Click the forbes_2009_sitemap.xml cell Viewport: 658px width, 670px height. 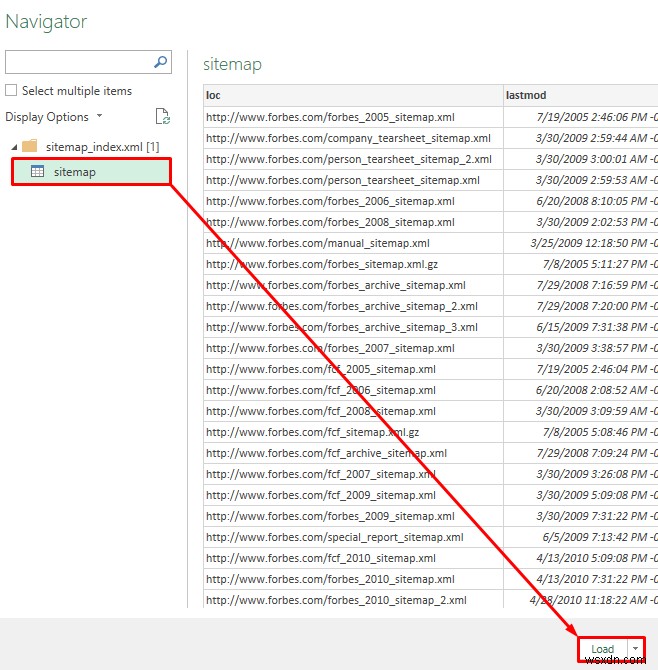click(x=353, y=516)
